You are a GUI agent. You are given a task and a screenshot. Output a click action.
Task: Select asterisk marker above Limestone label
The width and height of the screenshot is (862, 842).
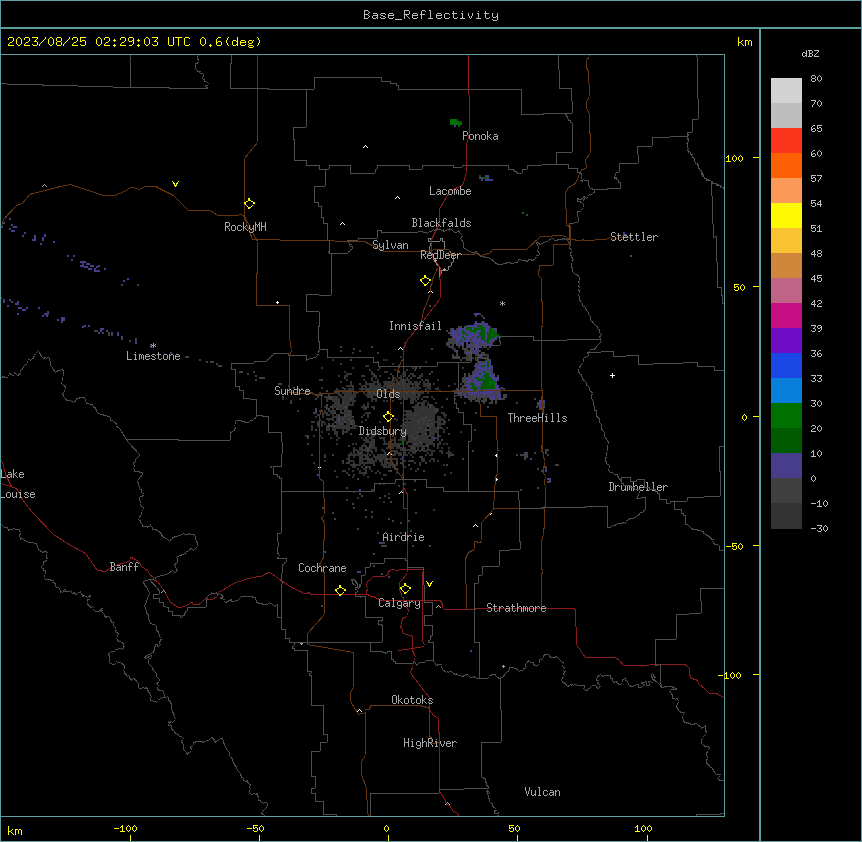pyautogui.click(x=153, y=346)
